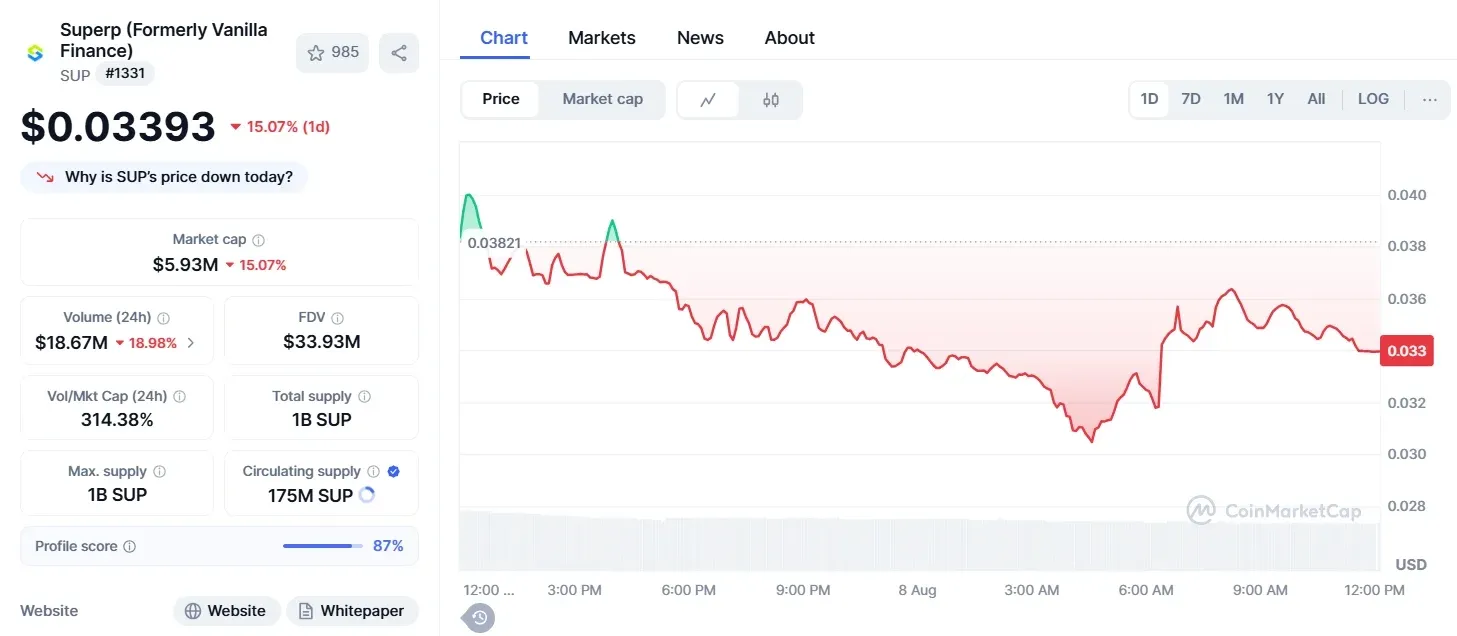Toggle the Price view on the chart

(500, 99)
